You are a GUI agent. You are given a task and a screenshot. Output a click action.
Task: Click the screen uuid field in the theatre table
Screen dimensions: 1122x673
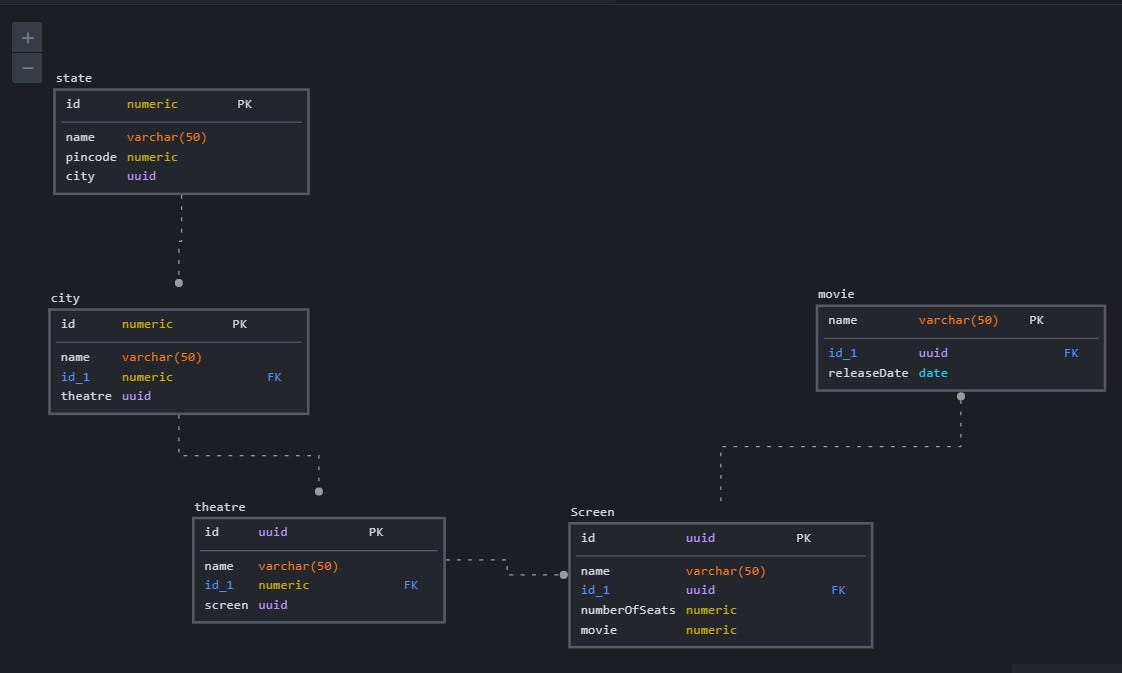coord(226,604)
